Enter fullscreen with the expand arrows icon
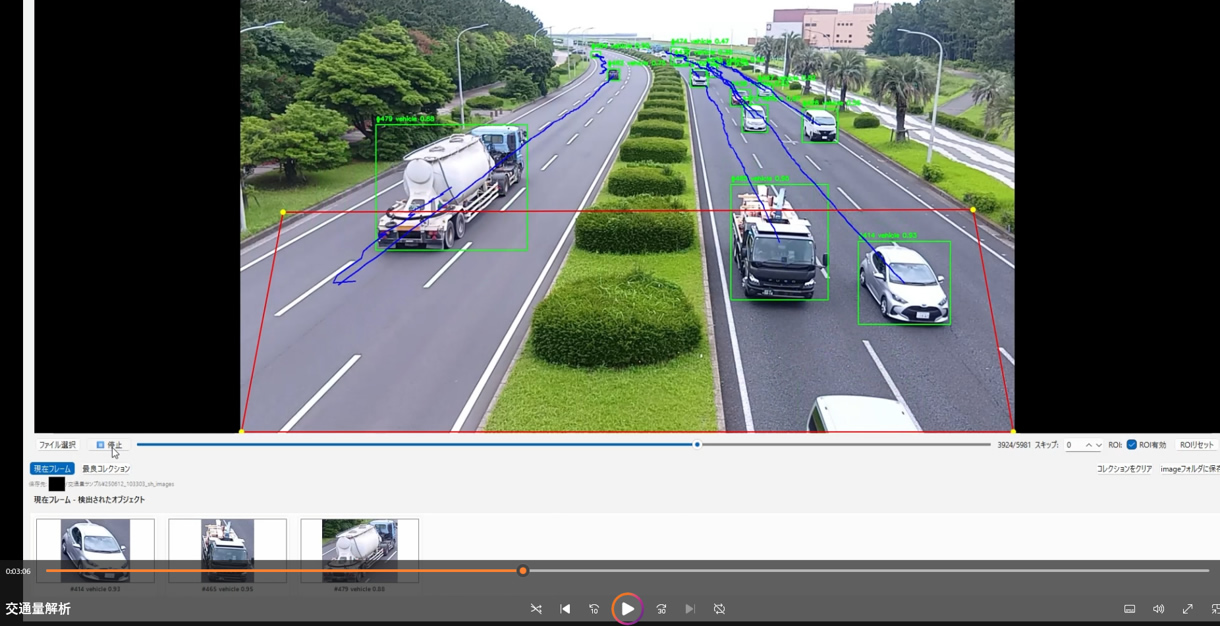This screenshot has height=626, width=1220. 1187,609
